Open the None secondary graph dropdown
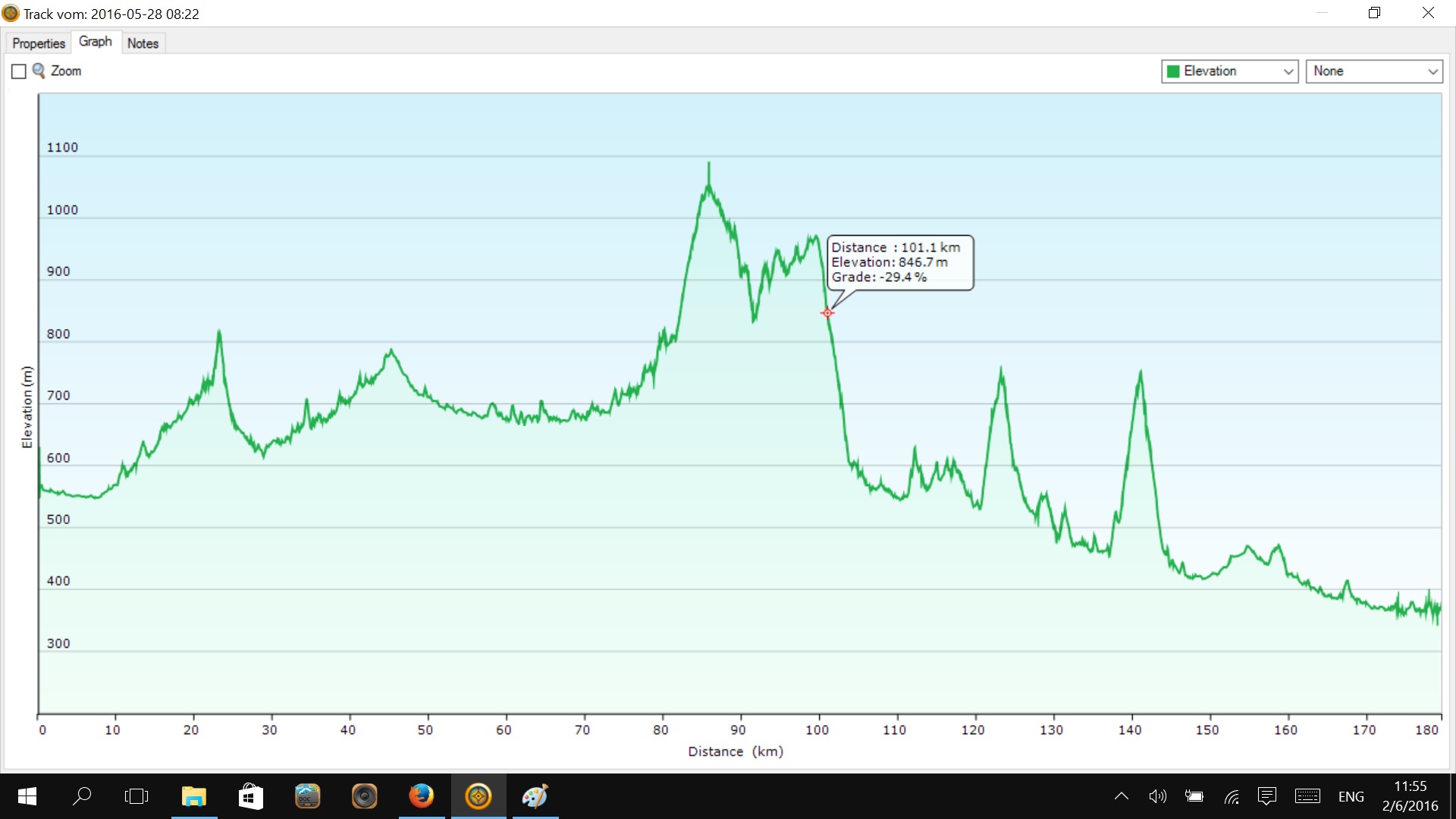Image resolution: width=1456 pixels, height=819 pixels. (1373, 71)
